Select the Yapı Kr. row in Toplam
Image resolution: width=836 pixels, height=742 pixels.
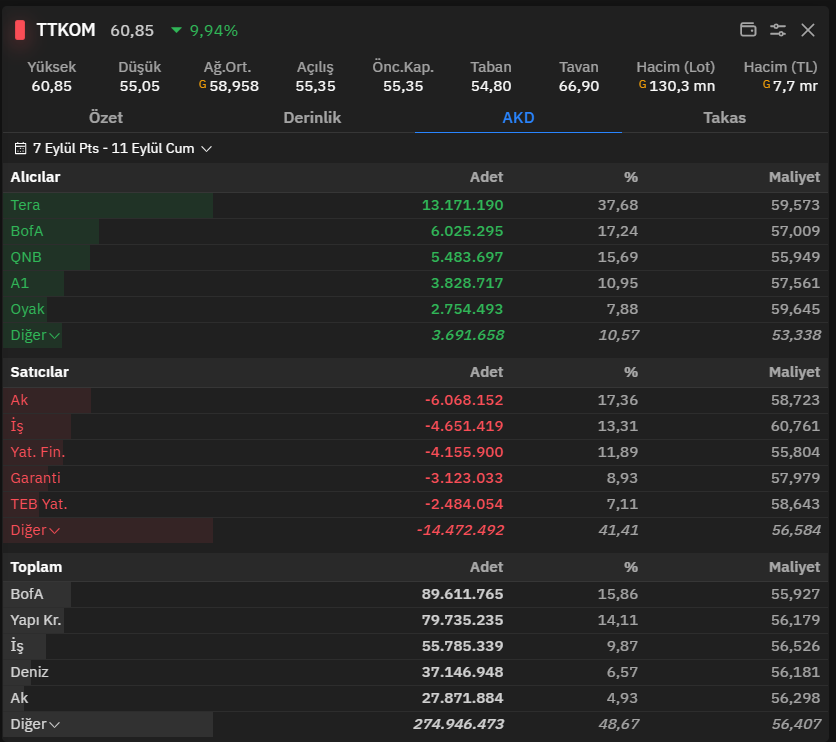coord(415,620)
